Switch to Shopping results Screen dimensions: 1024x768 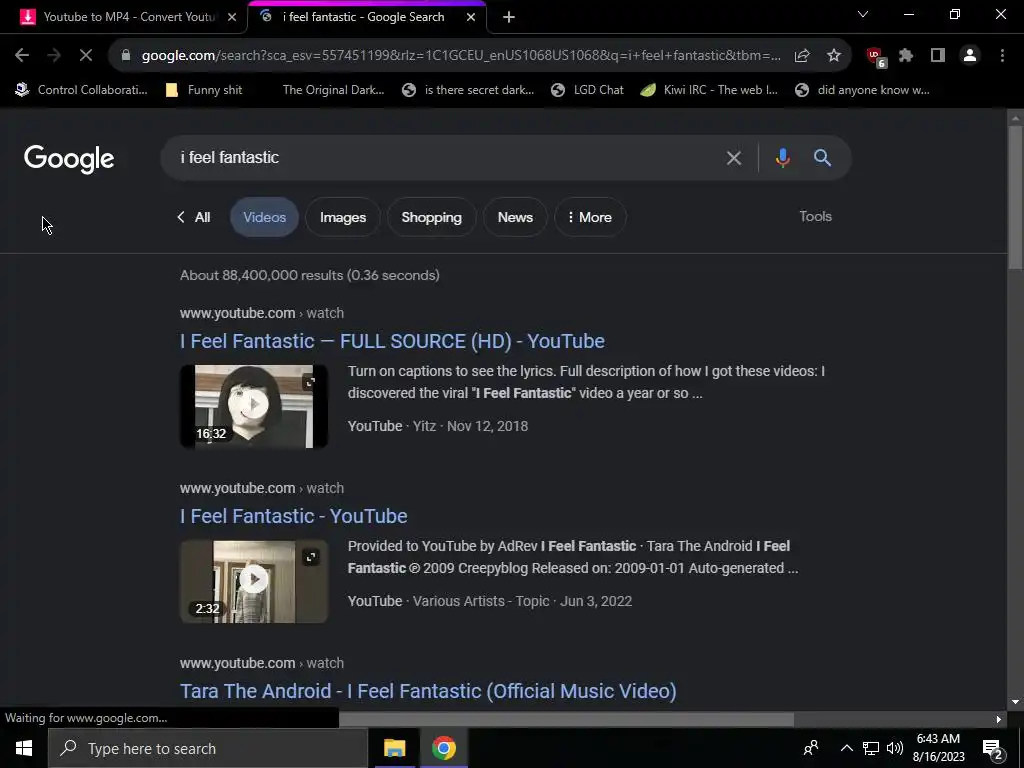pos(432,217)
